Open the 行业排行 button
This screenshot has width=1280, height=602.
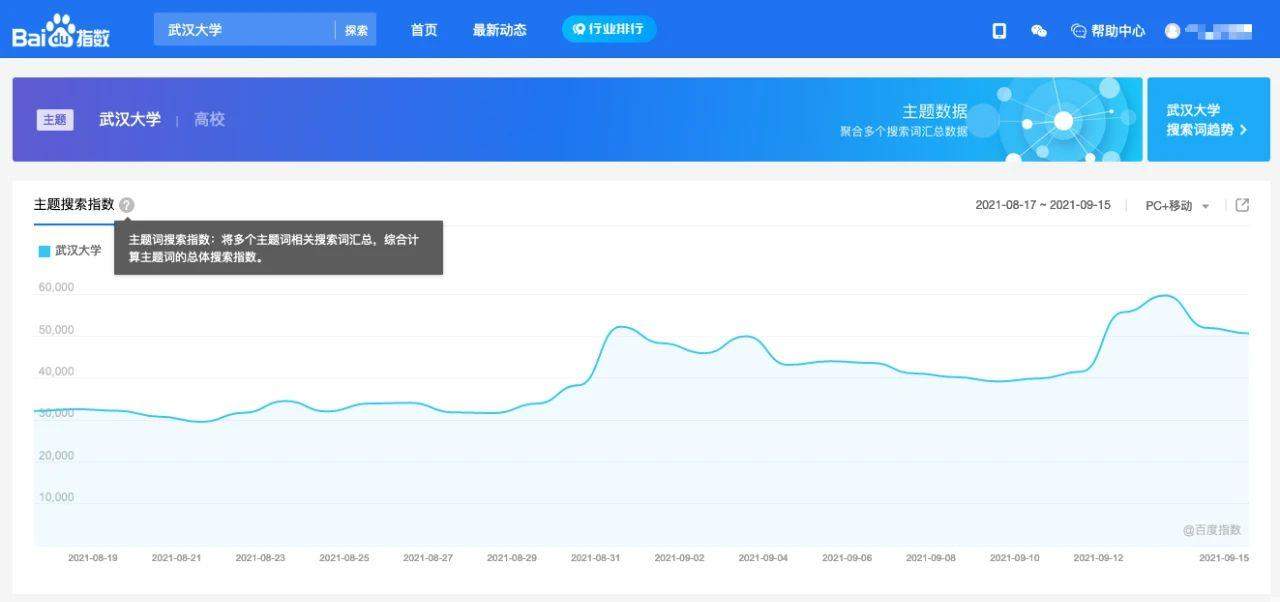pyautogui.click(x=609, y=29)
